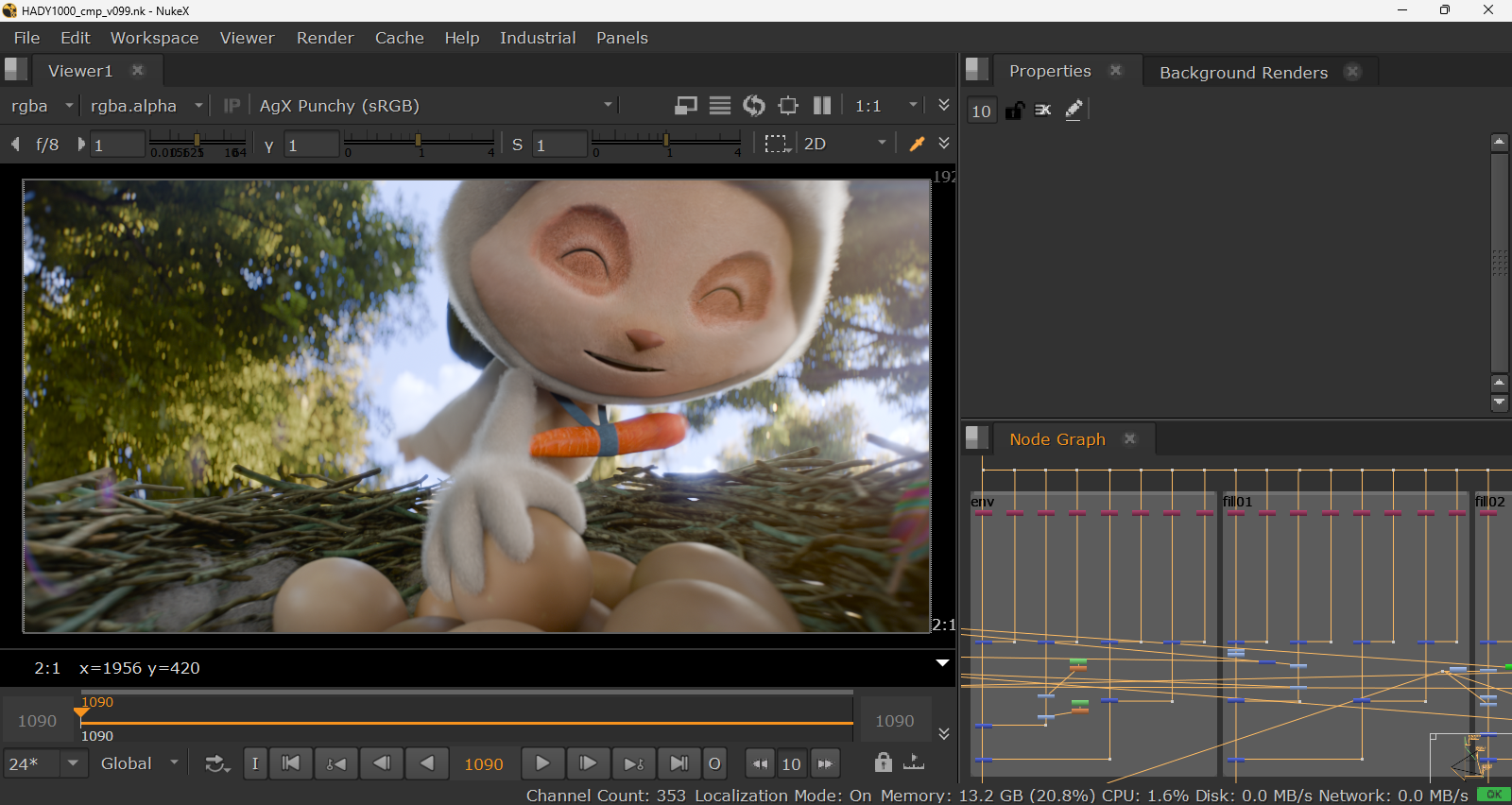The width and height of the screenshot is (1512, 805).
Task: Collapse the viewer info bar triangle
Action: pyautogui.click(x=942, y=662)
